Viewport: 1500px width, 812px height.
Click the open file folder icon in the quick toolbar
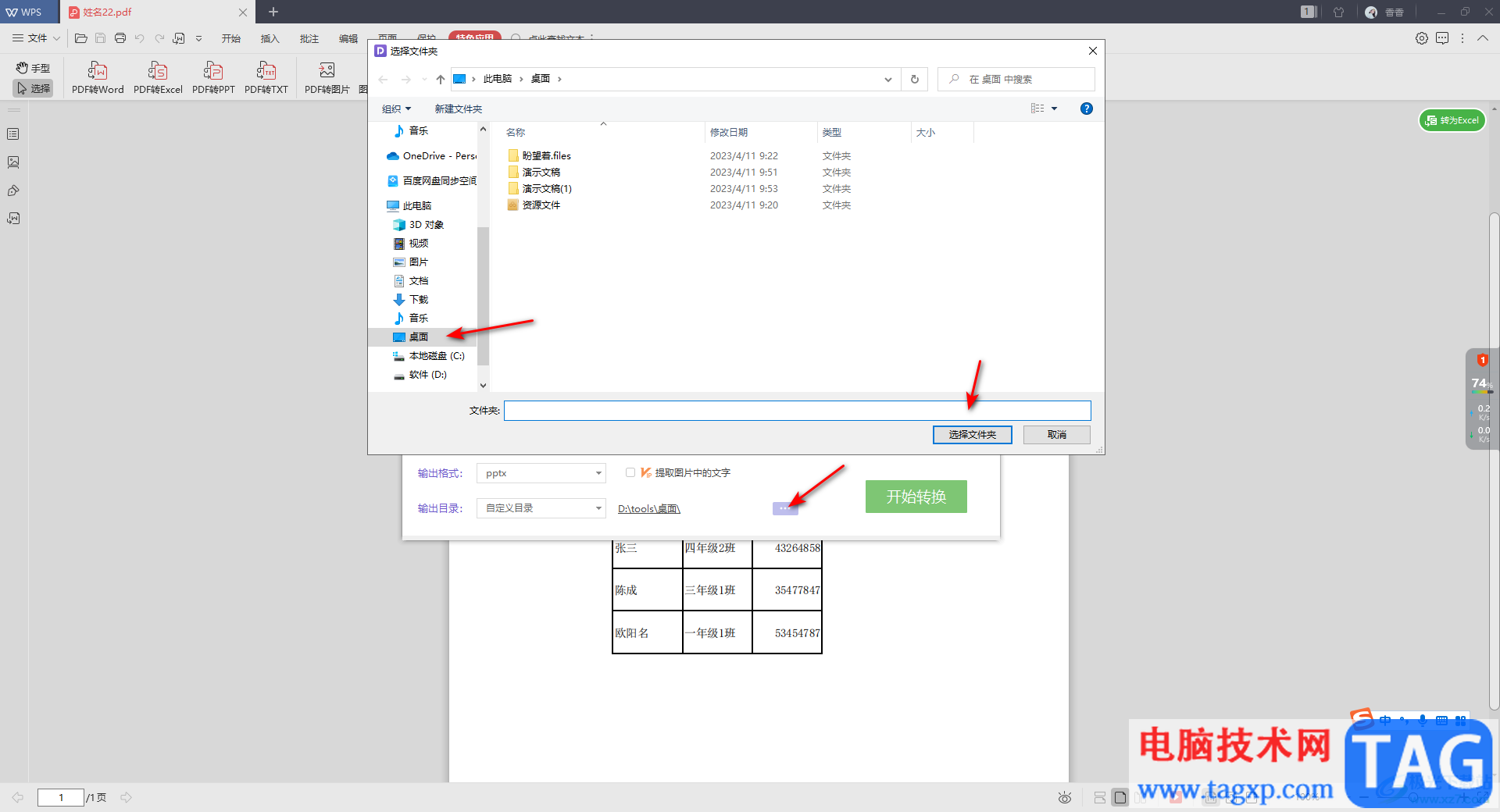coord(80,38)
